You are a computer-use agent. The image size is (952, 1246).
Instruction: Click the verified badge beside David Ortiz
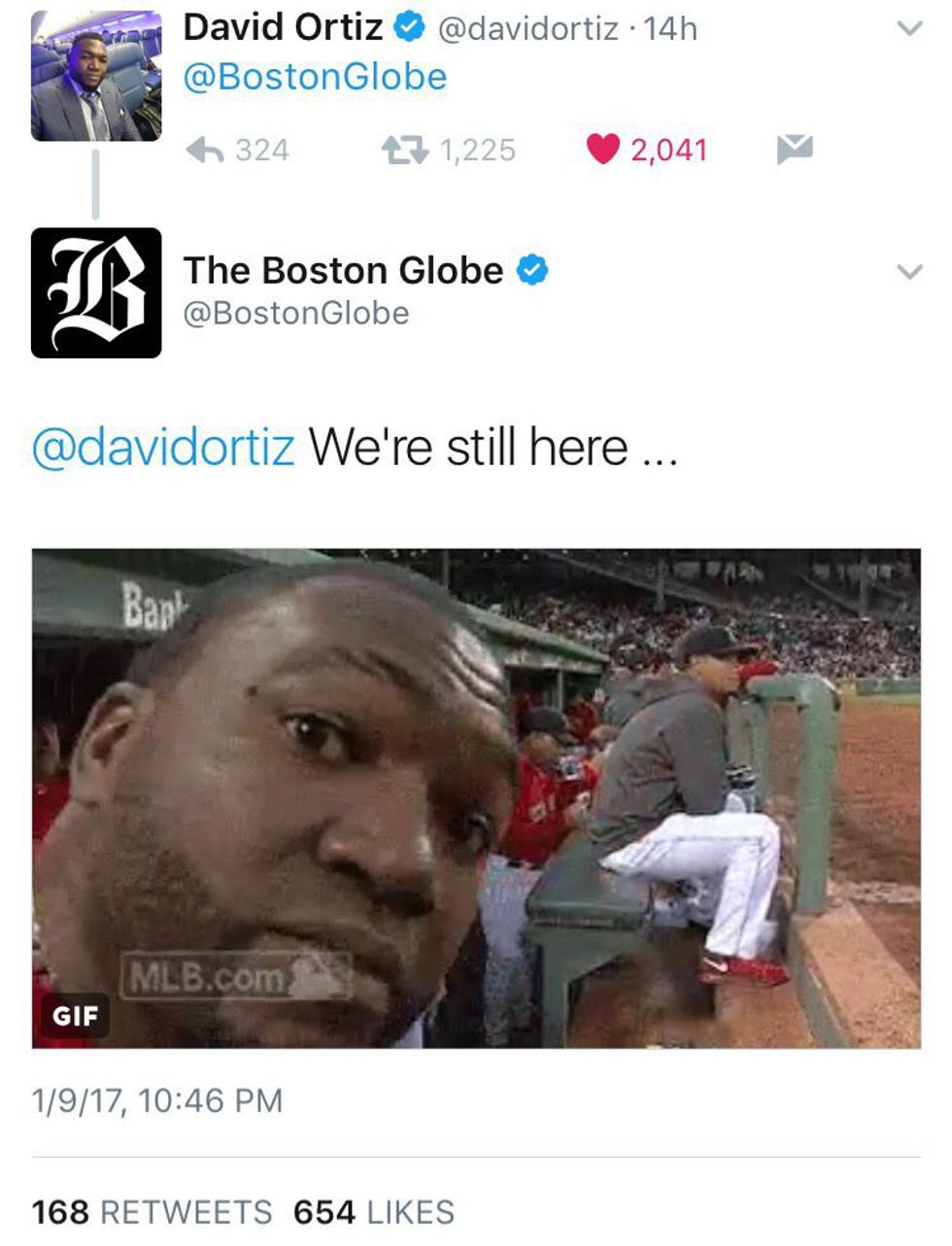(409, 28)
